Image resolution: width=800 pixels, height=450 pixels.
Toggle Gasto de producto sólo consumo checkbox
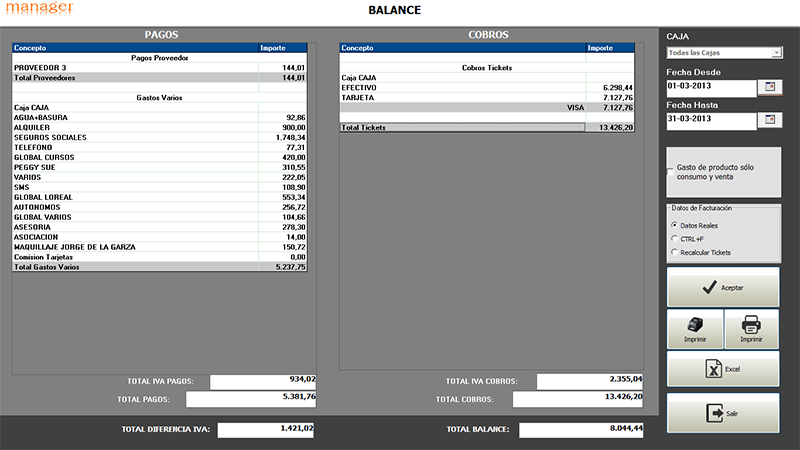(670, 173)
